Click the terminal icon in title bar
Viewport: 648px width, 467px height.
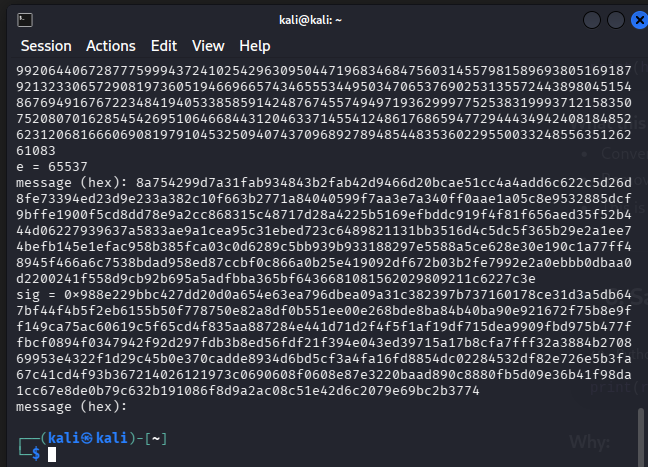pyautogui.click(x=25, y=20)
